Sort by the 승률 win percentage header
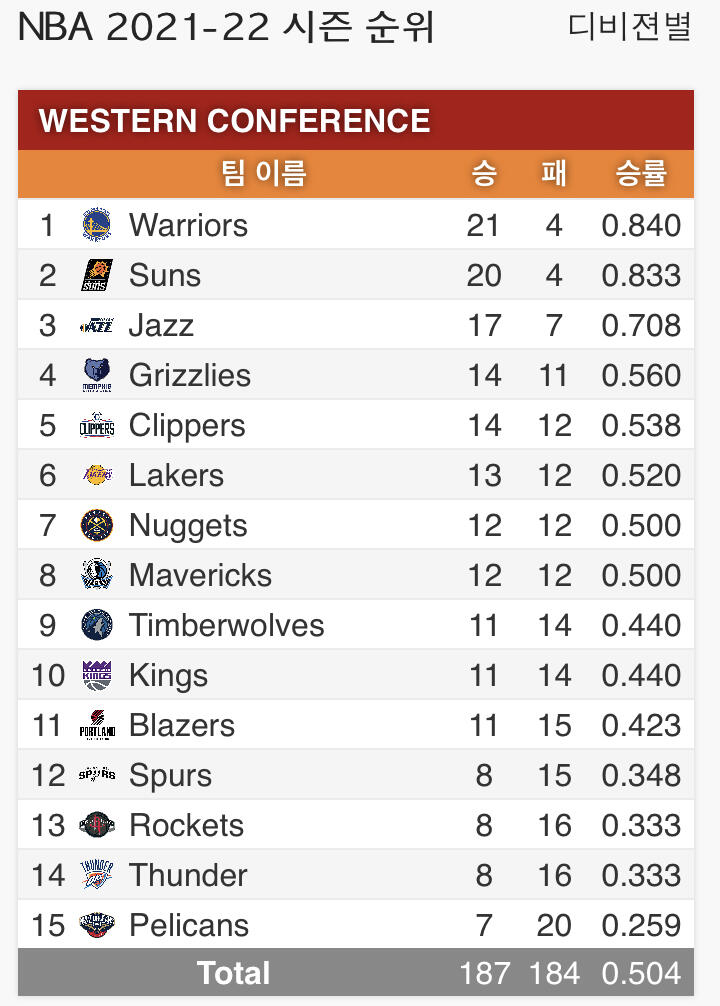 (x=641, y=174)
